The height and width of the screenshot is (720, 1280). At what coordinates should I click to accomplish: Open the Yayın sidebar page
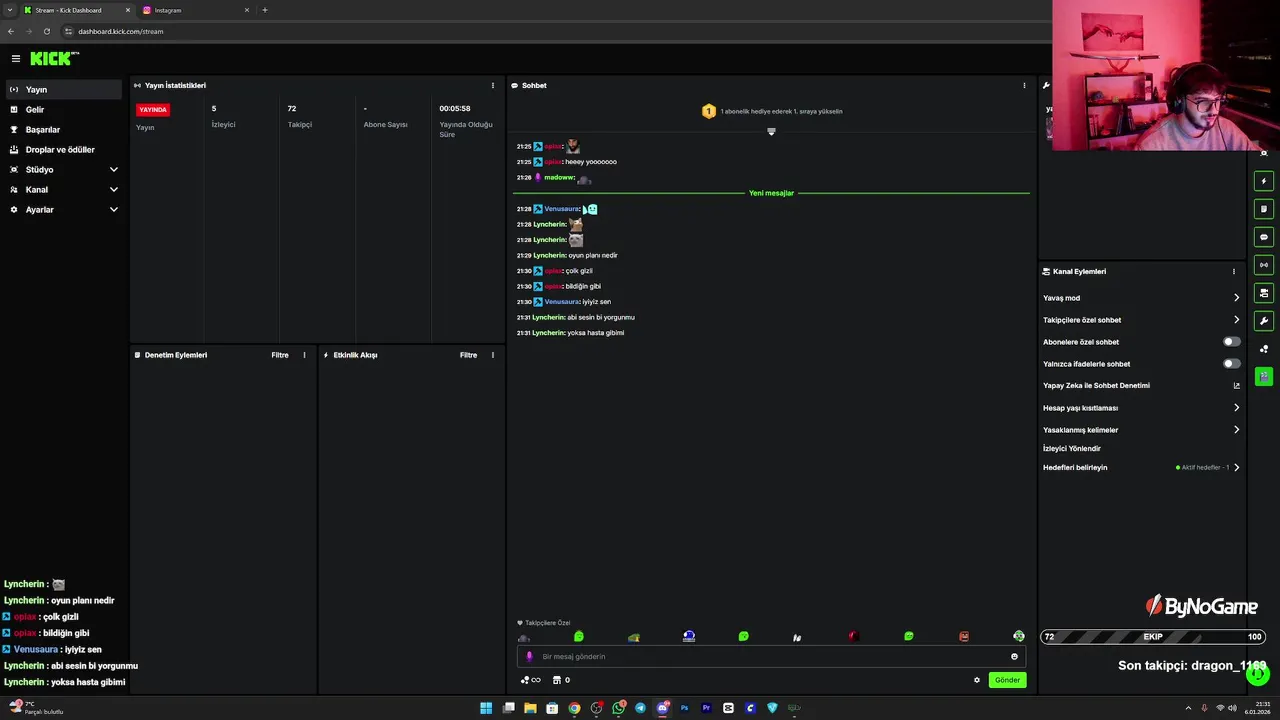[64, 89]
